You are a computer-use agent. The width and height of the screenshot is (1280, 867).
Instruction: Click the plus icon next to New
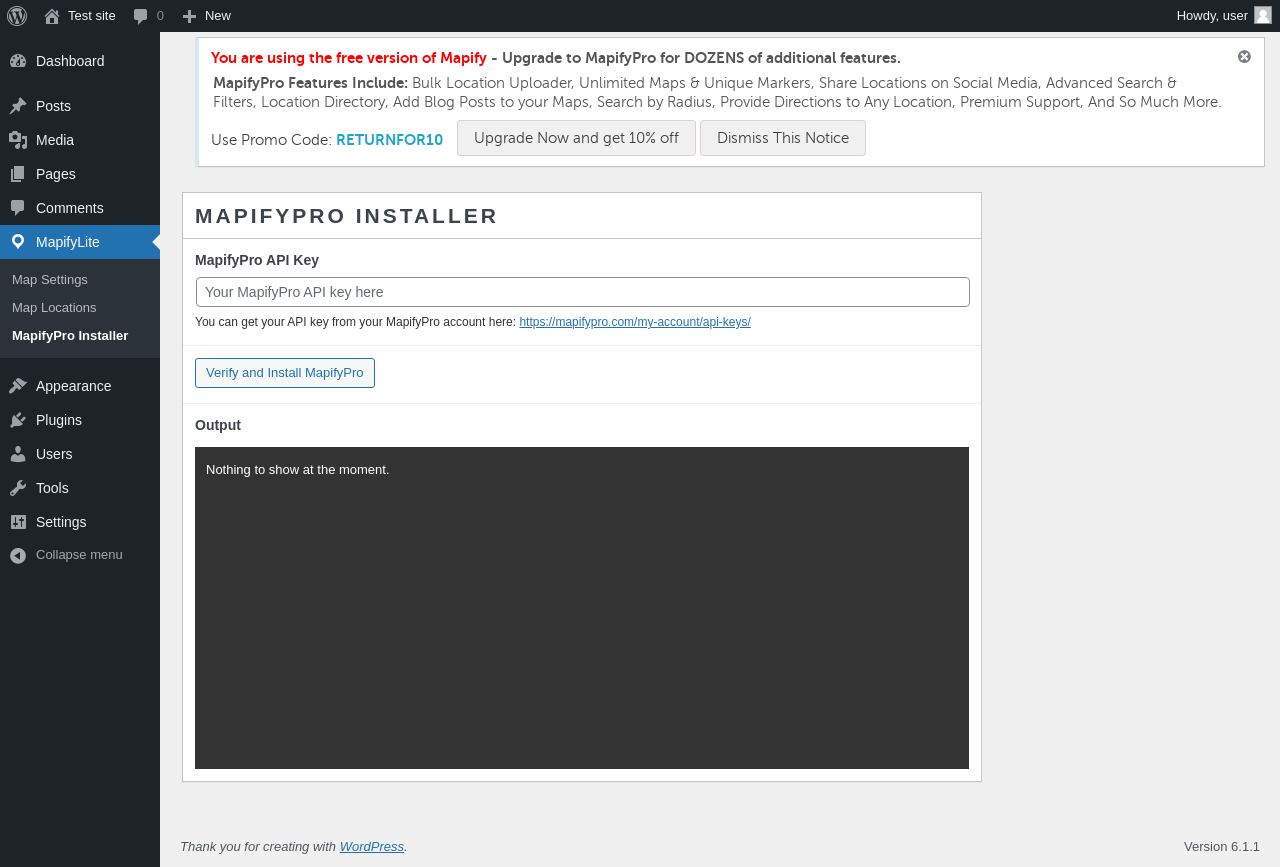(189, 16)
